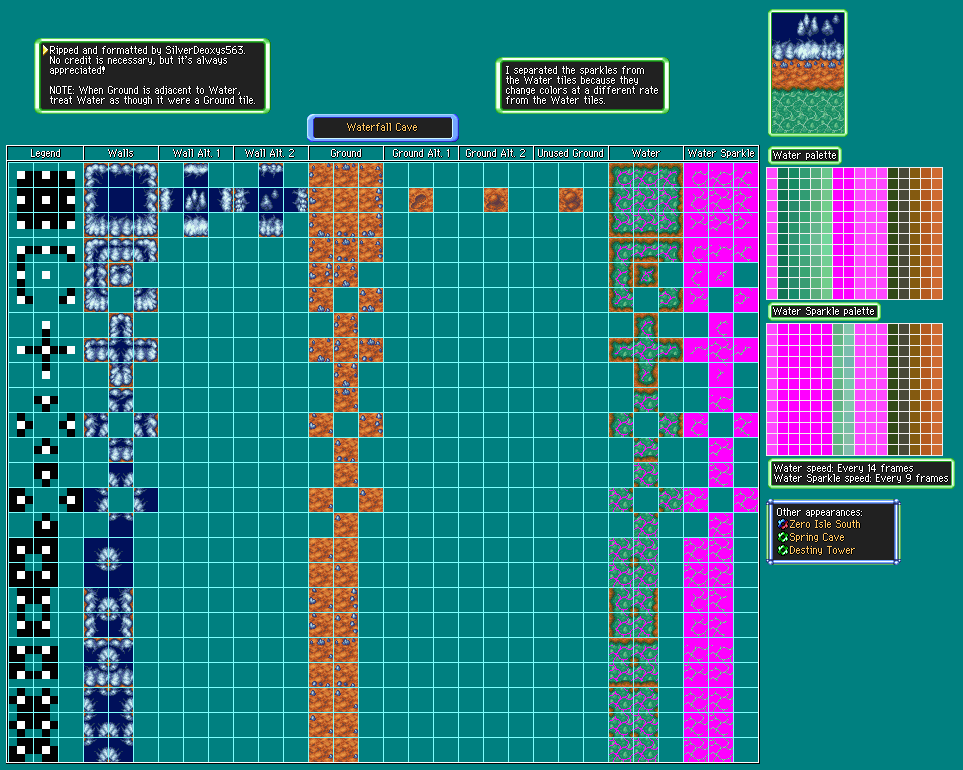
Task: Click the 'Water speed: Every 14 frames' text
Action: click(843, 469)
